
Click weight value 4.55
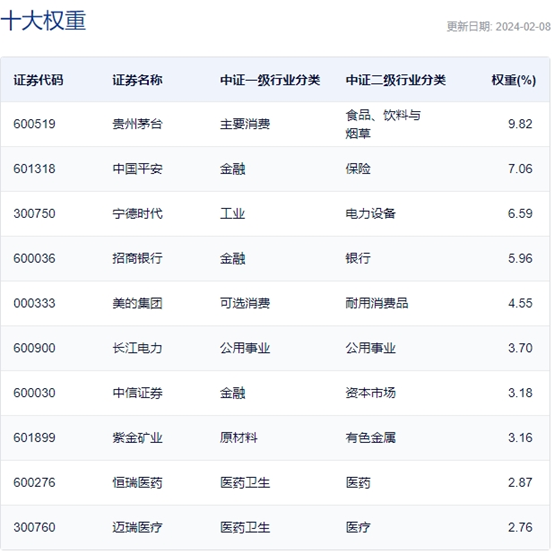pos(520,303)
